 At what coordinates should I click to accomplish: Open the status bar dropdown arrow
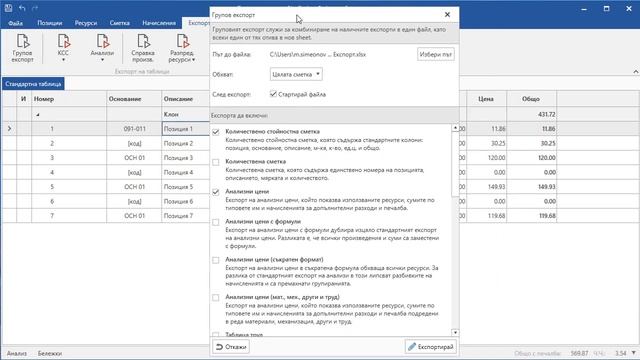pyautogui.click(x=633, y=353)
